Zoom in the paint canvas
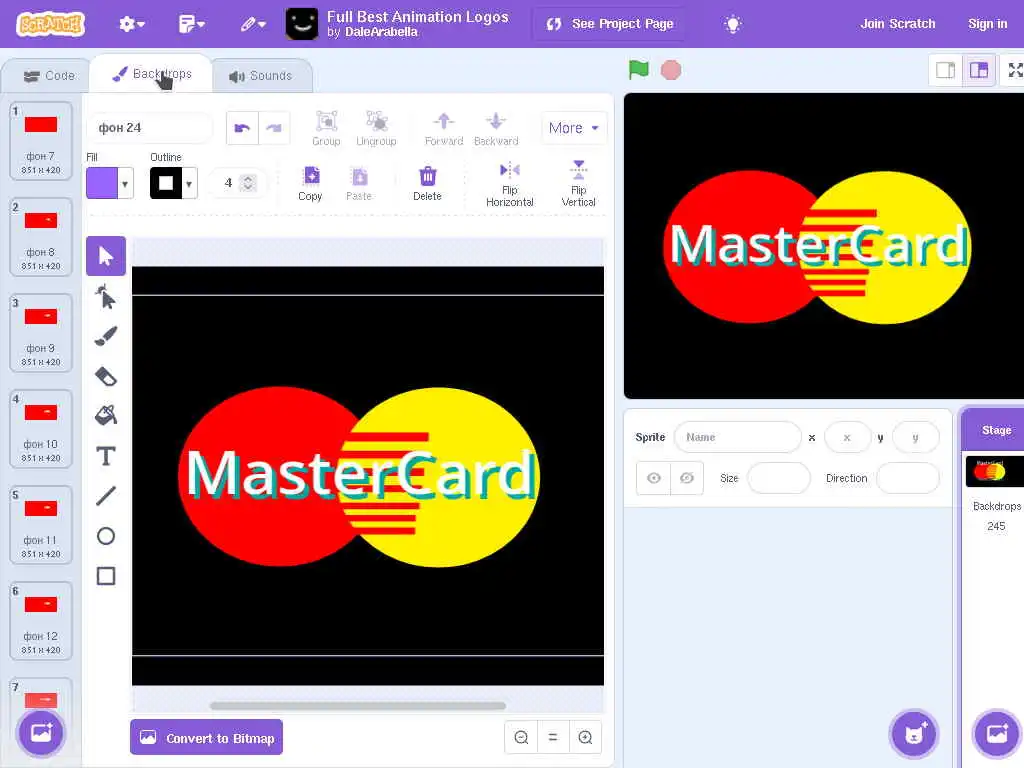The image size is (1024, 768). tap(585, 737)
